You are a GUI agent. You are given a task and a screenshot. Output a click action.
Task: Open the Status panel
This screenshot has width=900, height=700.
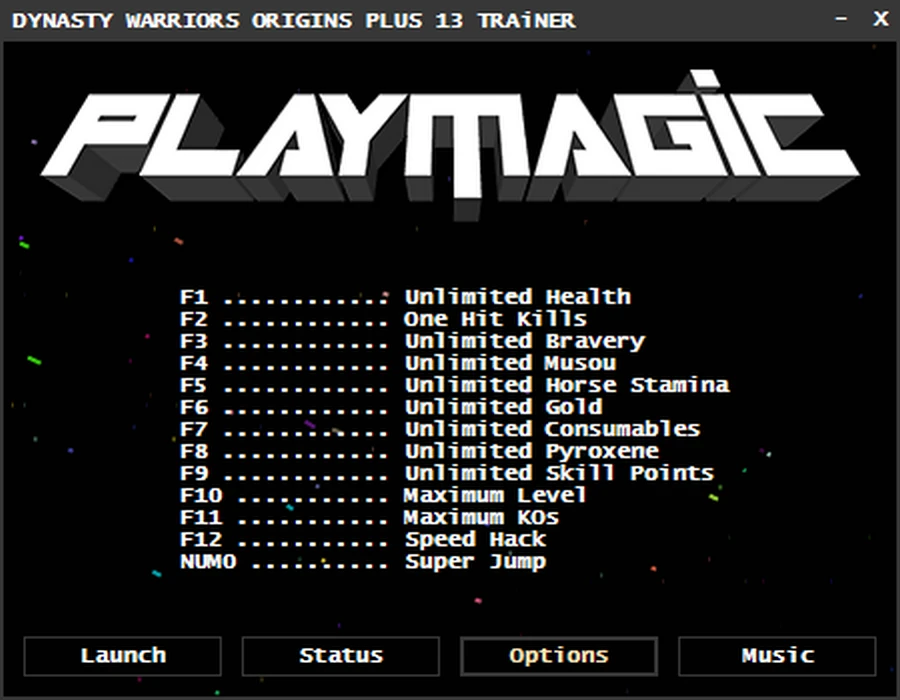coord(340,656)
